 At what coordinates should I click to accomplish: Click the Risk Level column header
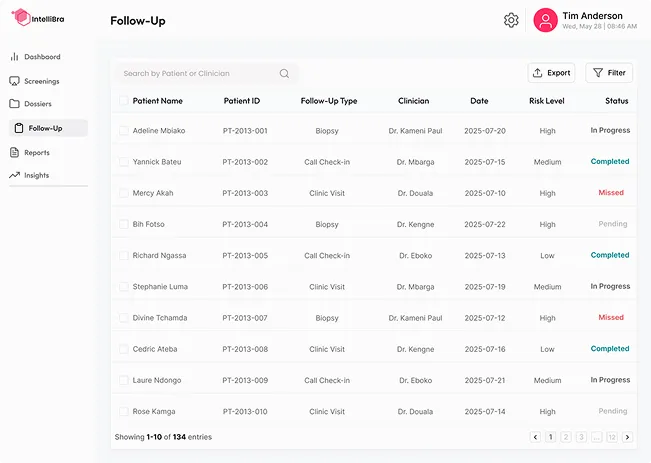(547, 100)
